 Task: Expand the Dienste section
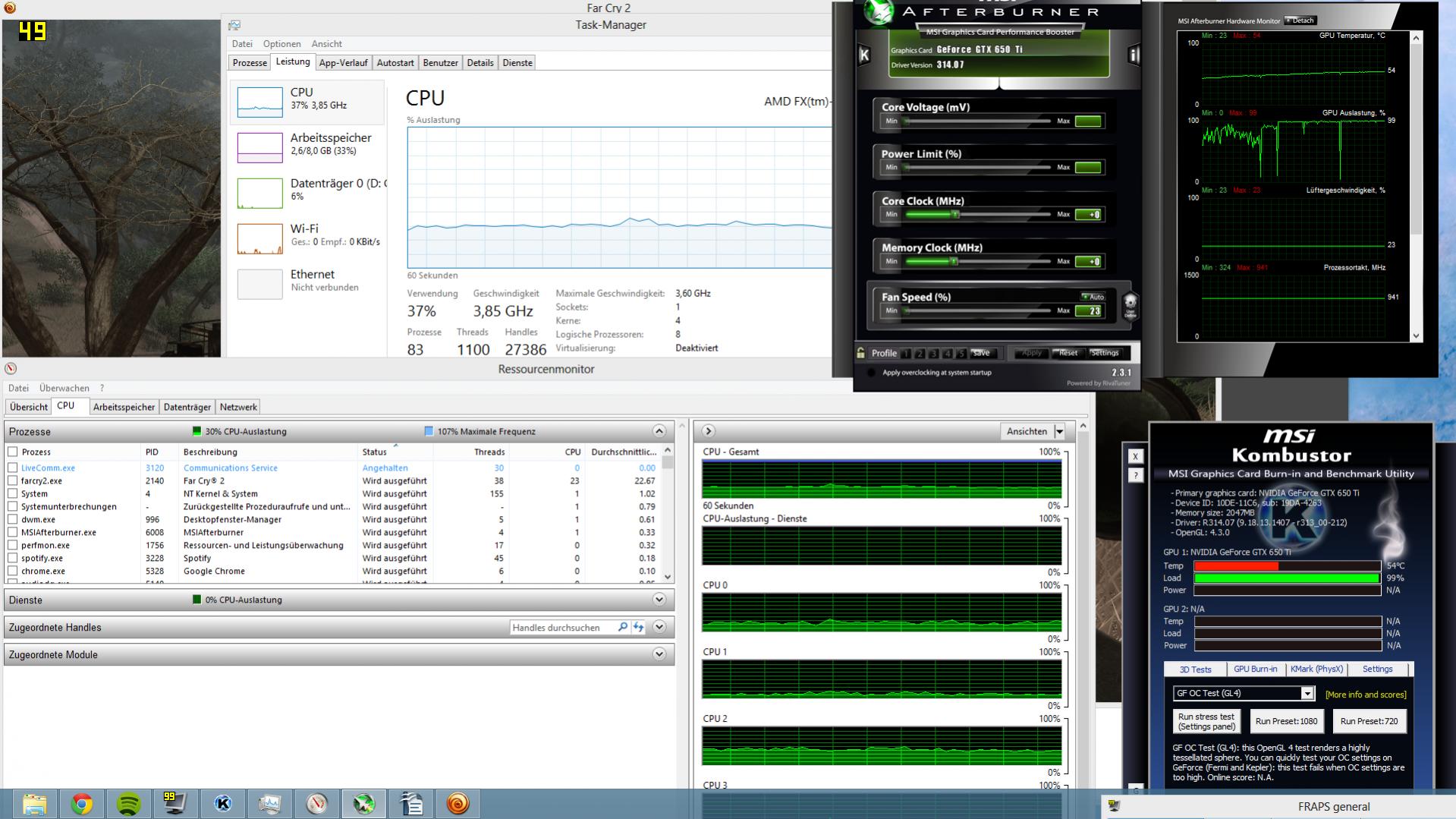pos(659,600)
